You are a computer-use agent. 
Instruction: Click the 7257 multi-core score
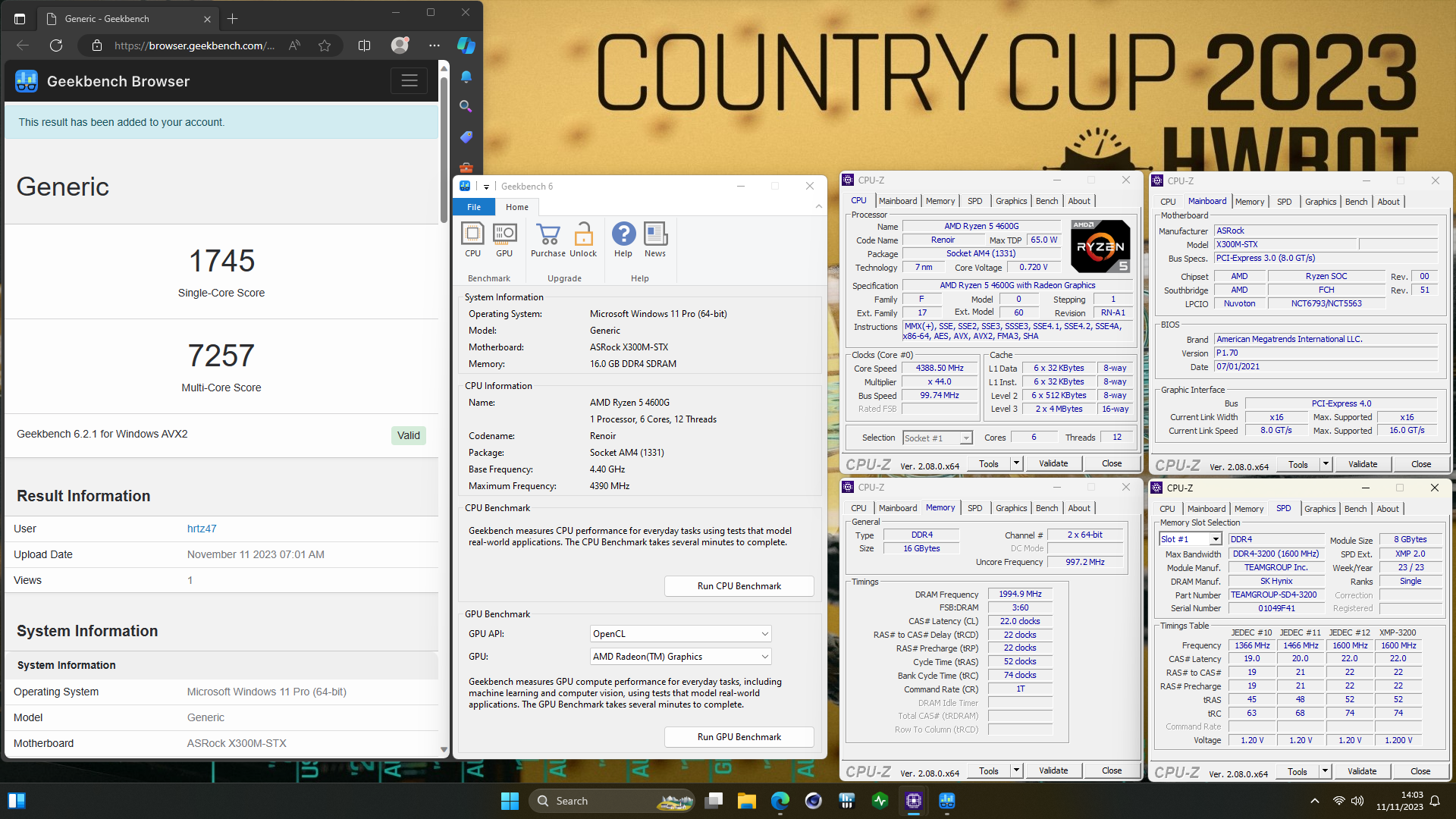point(221,356)
